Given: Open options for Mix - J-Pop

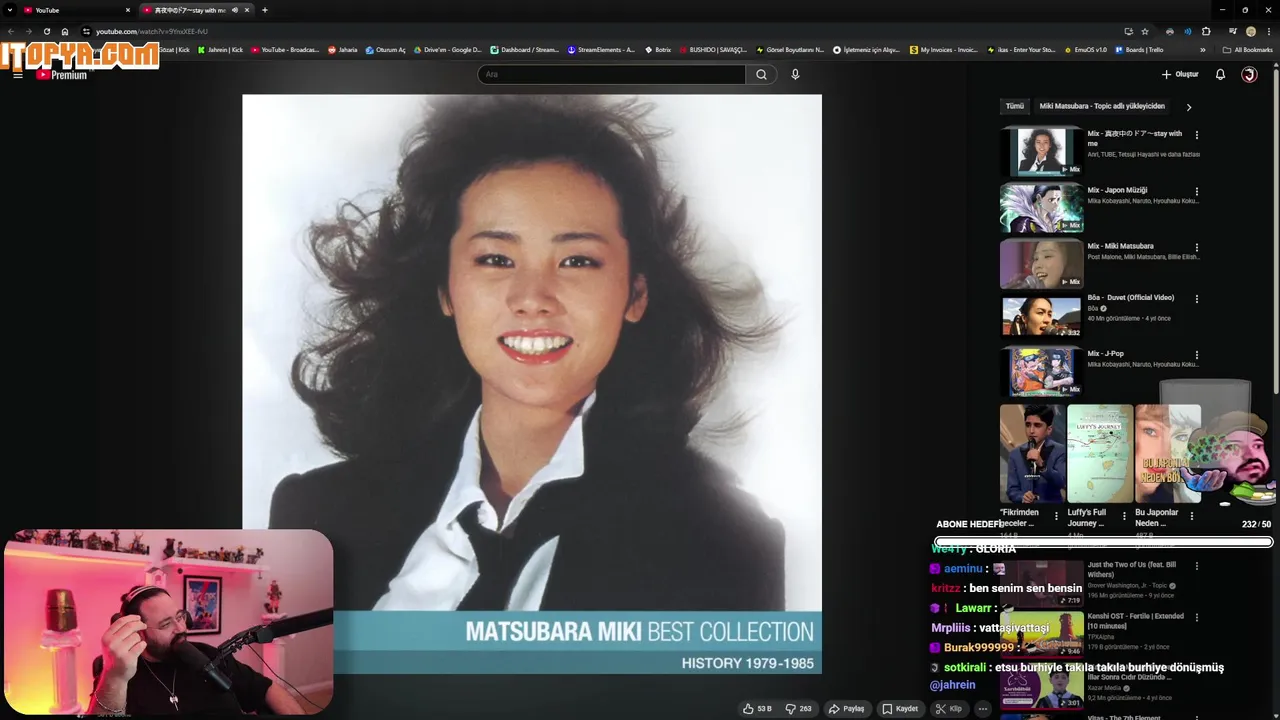Looking at the screenshot, I should tap(1196, 355).
